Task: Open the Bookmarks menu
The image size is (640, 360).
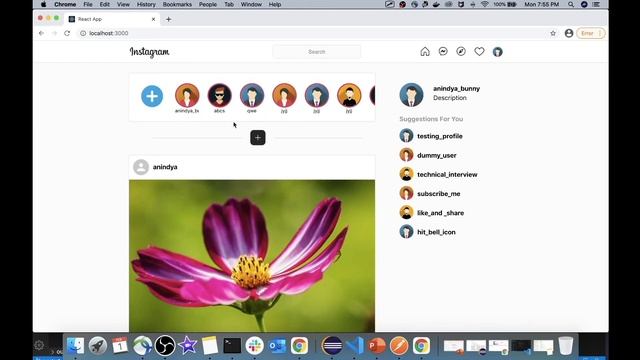Action: 177,4
